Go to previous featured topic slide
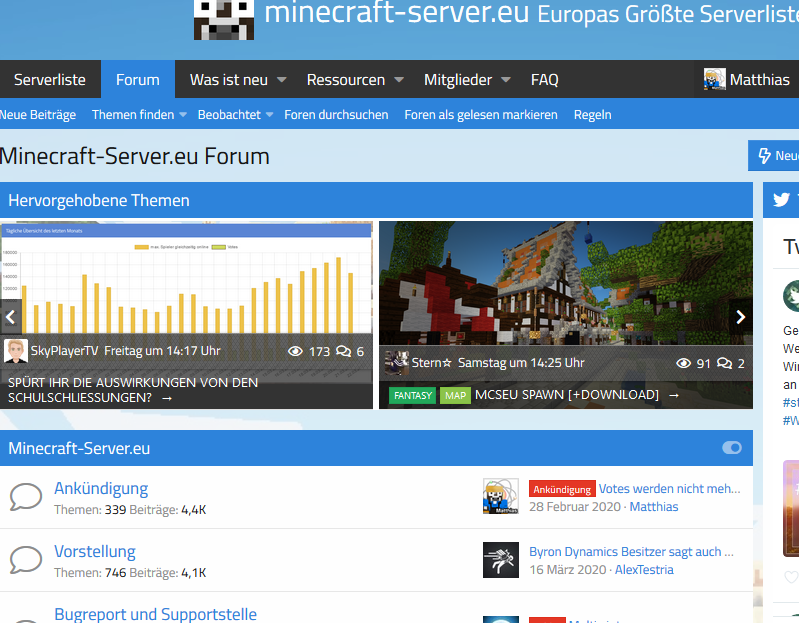Viewport: 799px width, 623px height. pos(10,317)
